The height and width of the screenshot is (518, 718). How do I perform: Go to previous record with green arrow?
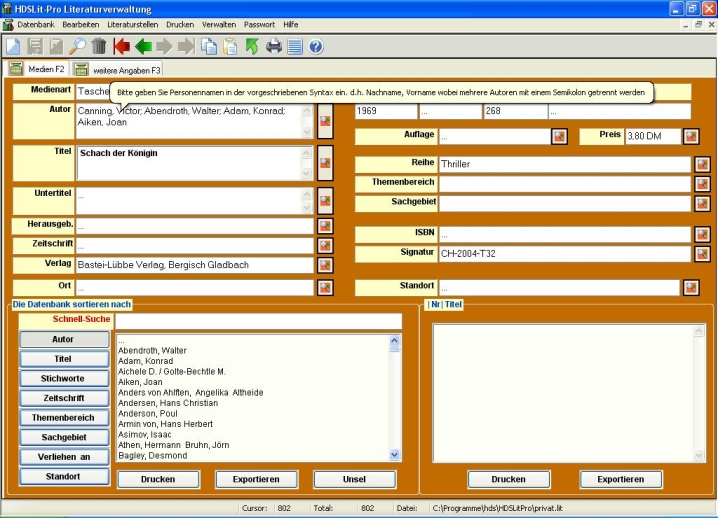(144, 46)
